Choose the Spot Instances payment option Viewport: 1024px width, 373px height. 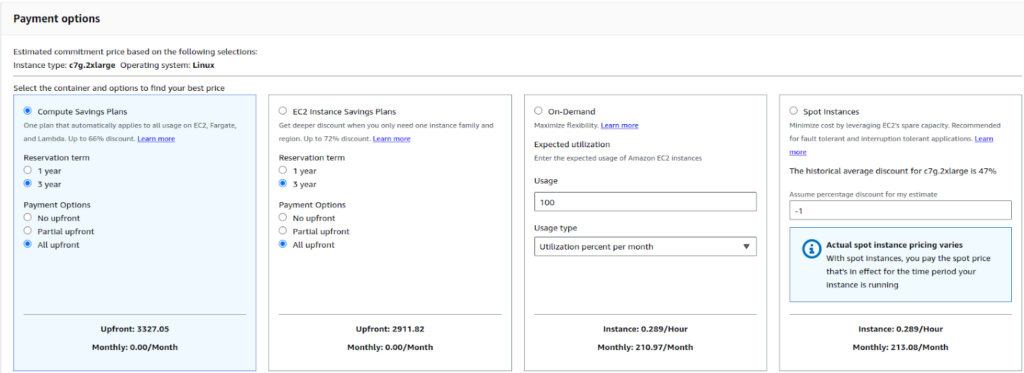pos(793,111)
